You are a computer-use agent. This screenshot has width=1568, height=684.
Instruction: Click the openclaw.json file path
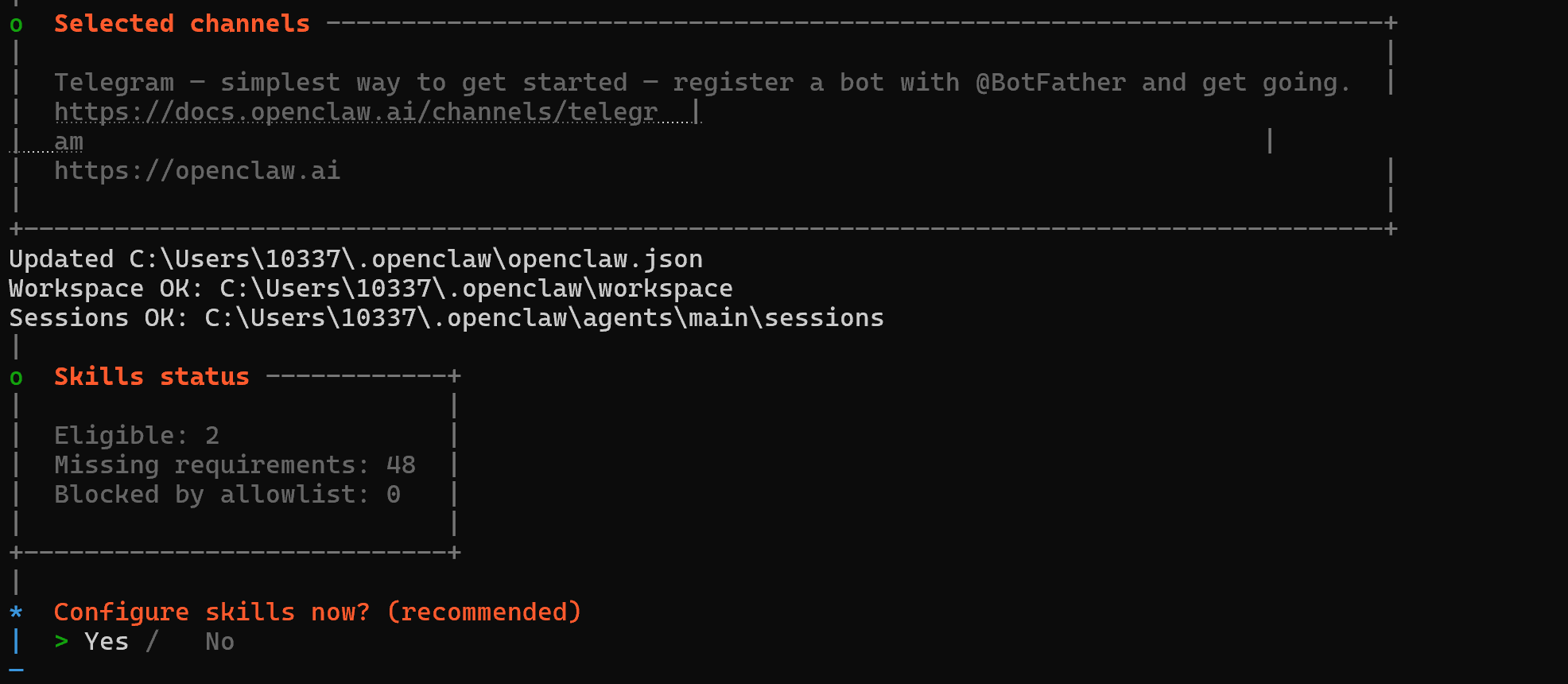(416, 259)
